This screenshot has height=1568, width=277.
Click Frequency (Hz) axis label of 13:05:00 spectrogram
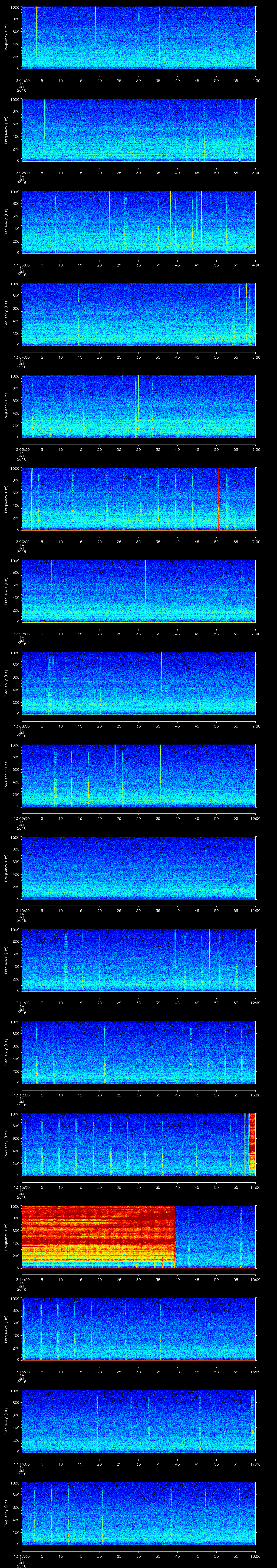coord(6,407)
